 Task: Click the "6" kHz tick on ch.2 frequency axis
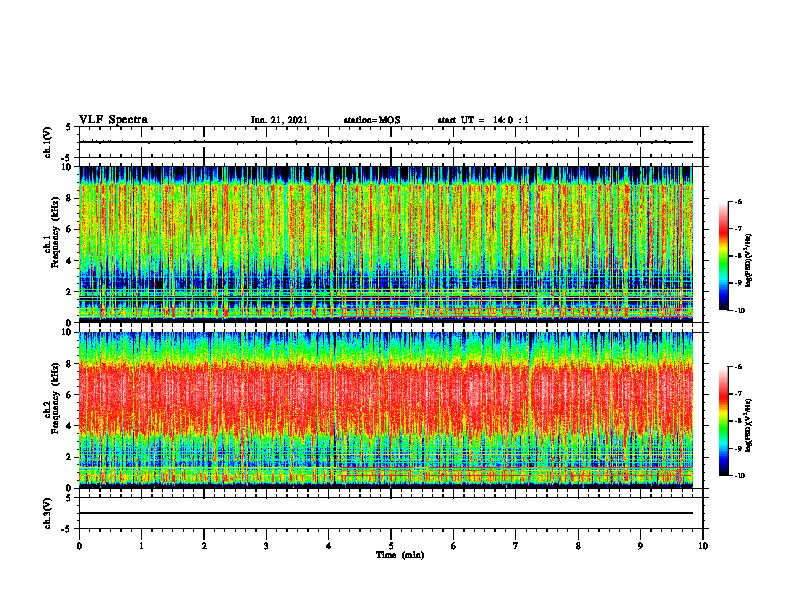pos(70,395)
